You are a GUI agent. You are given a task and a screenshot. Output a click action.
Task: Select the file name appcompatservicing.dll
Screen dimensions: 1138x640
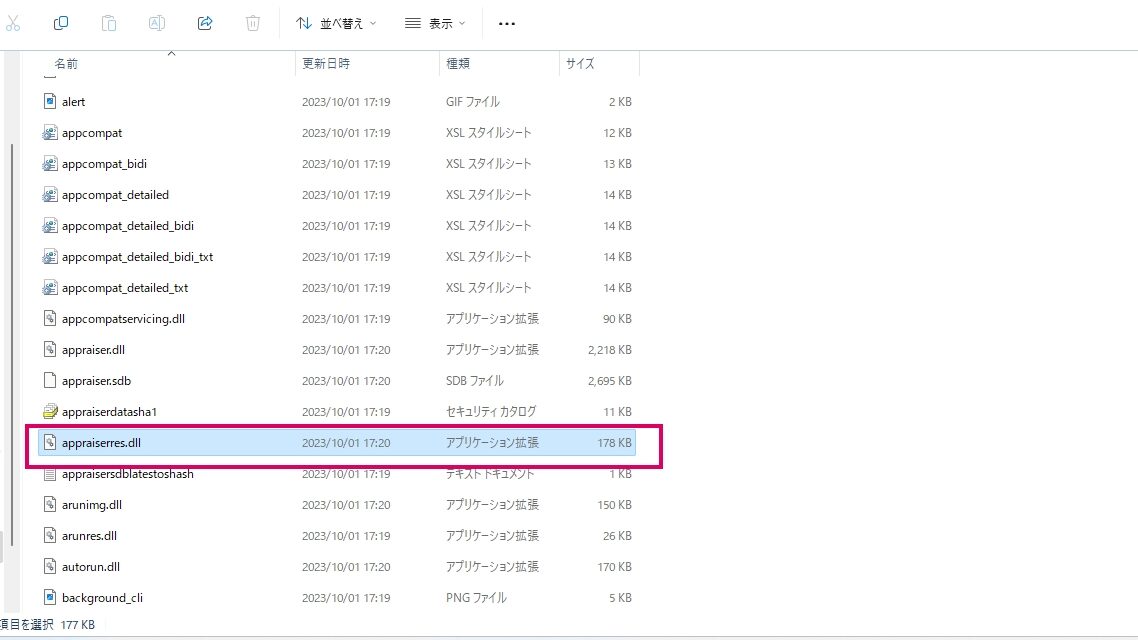click(123, 319)
